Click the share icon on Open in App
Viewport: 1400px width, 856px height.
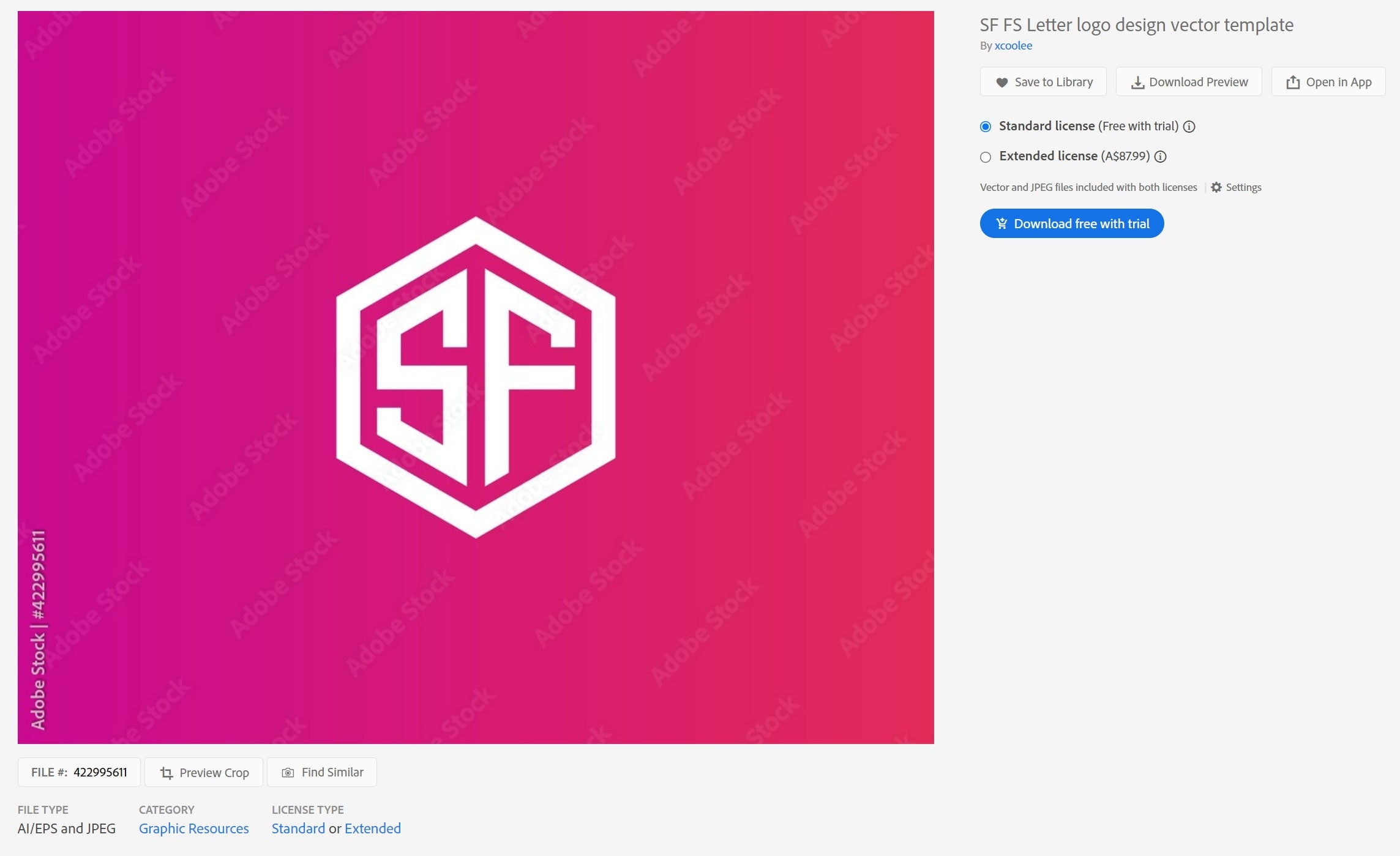pyautogui.click(x=1293, y=82)
